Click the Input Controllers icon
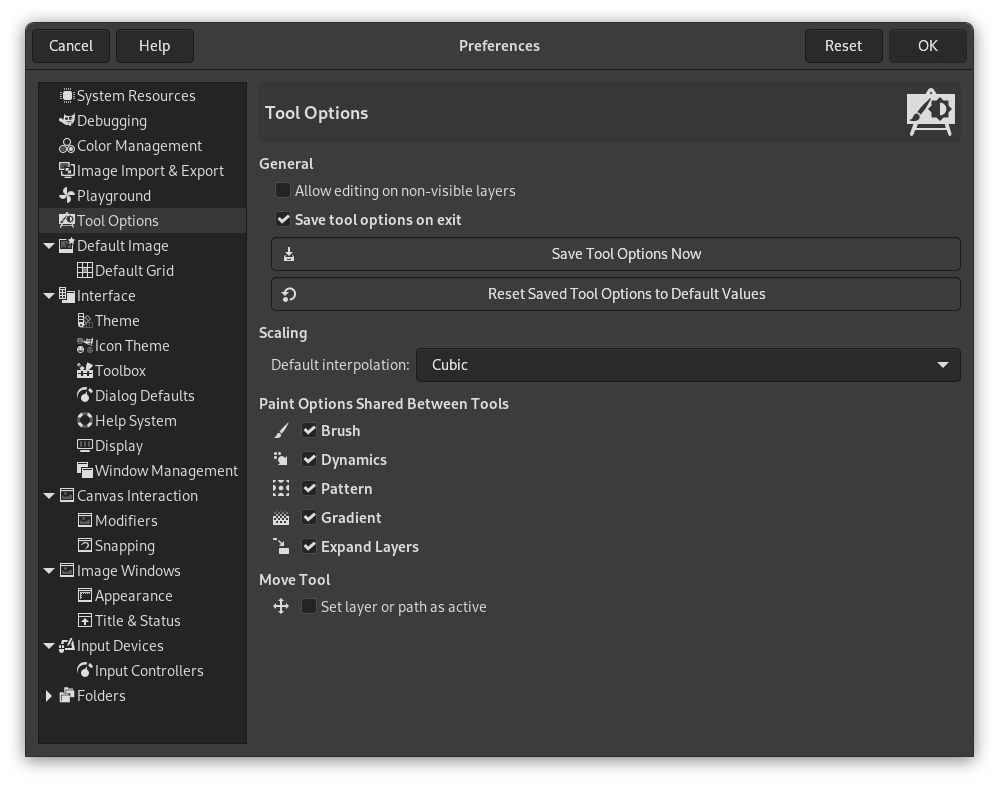Viewport: 999px width, 785px height. pos(84,670)
